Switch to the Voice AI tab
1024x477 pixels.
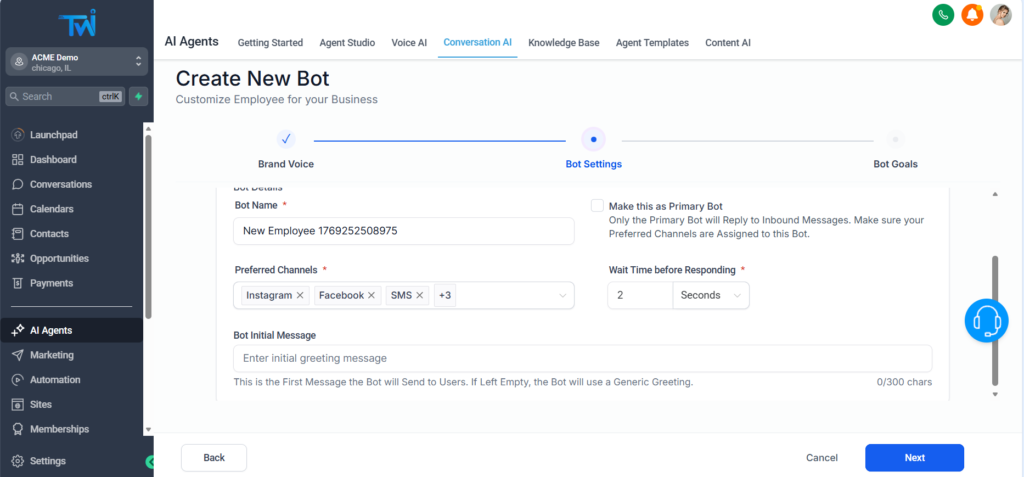(409, 43)
